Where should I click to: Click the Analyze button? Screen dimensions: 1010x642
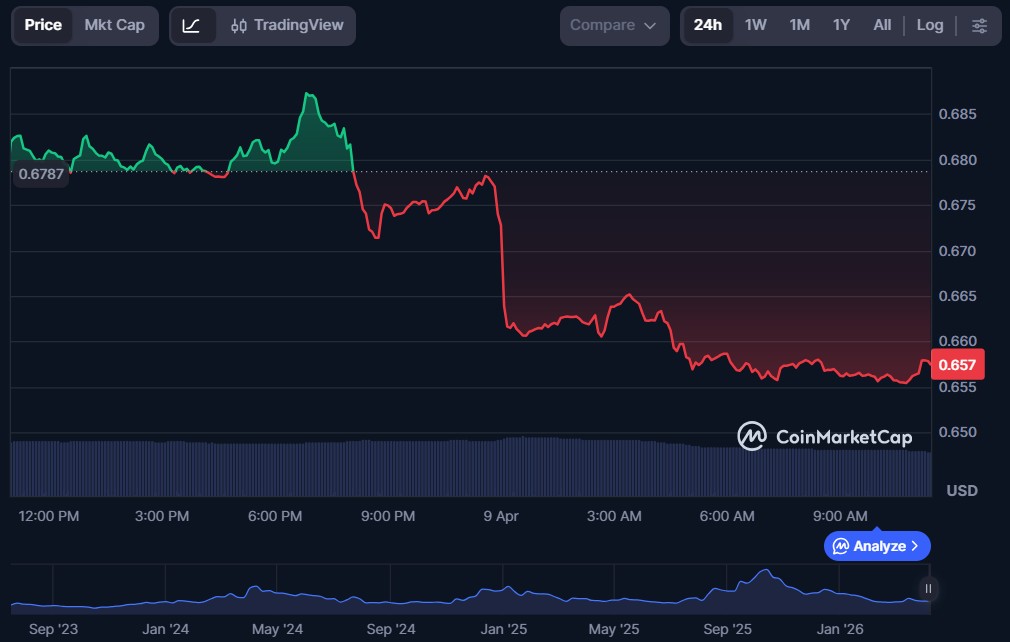pos(877,546)
